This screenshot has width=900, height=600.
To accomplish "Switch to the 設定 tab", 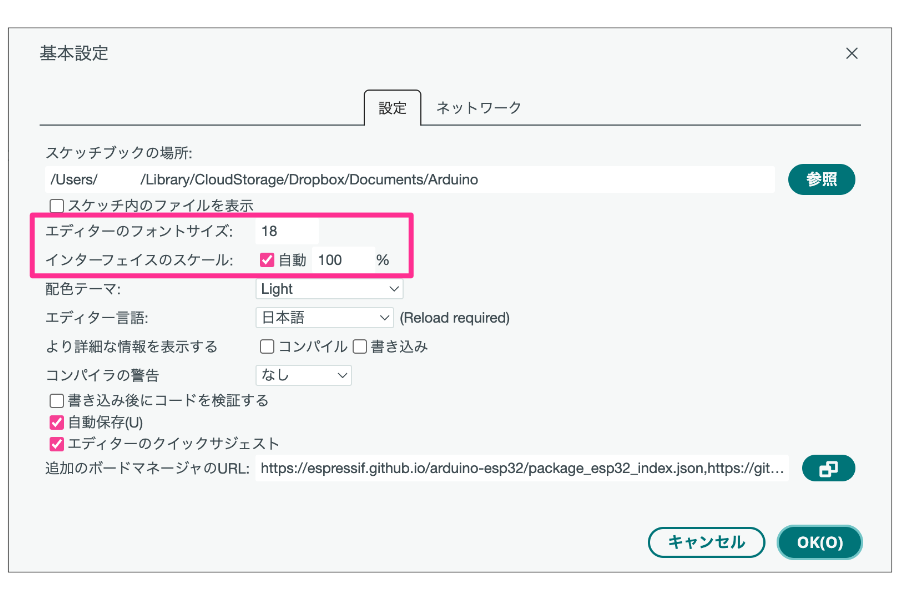I will coord(393,108).
